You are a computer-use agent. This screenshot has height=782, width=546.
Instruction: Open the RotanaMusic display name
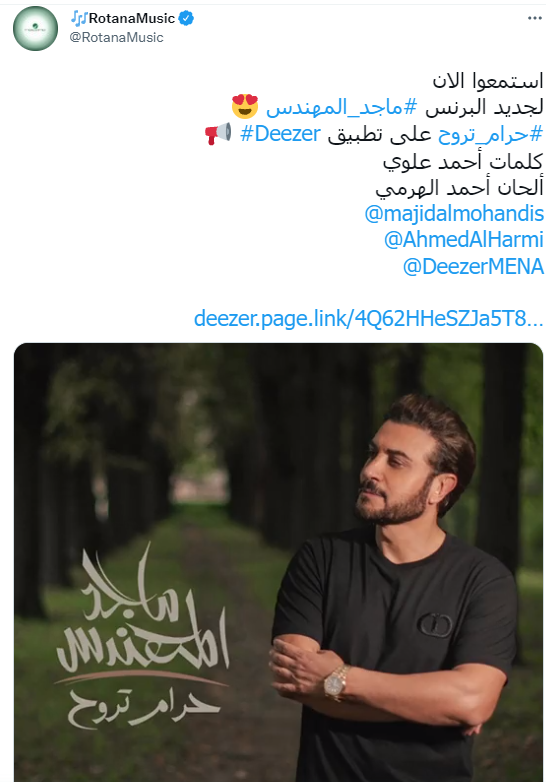click(x=132, y=18)
